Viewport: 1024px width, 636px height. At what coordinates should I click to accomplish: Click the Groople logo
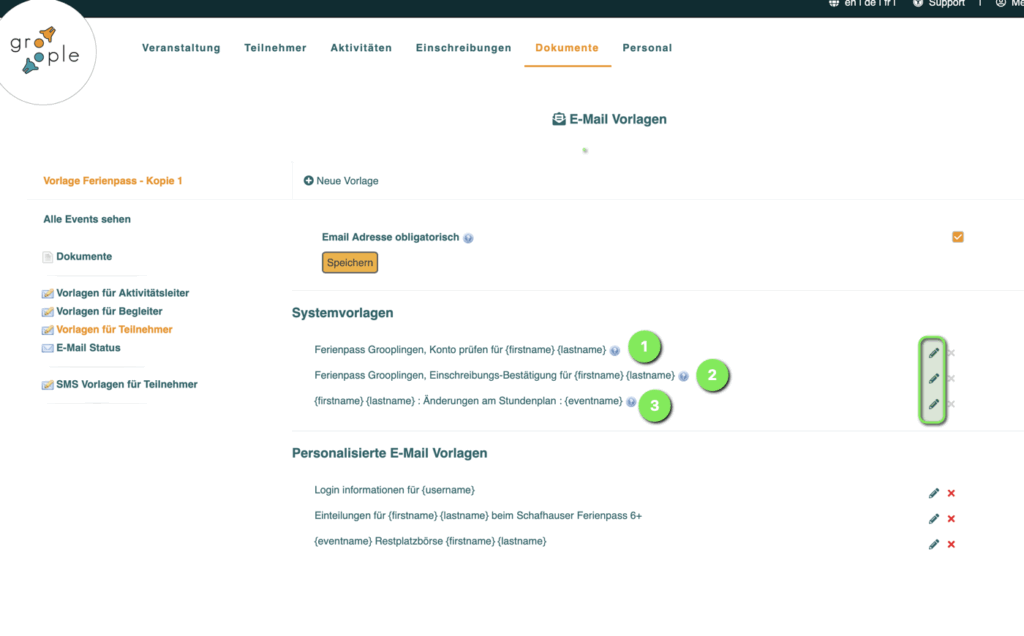tap(45, 50)
